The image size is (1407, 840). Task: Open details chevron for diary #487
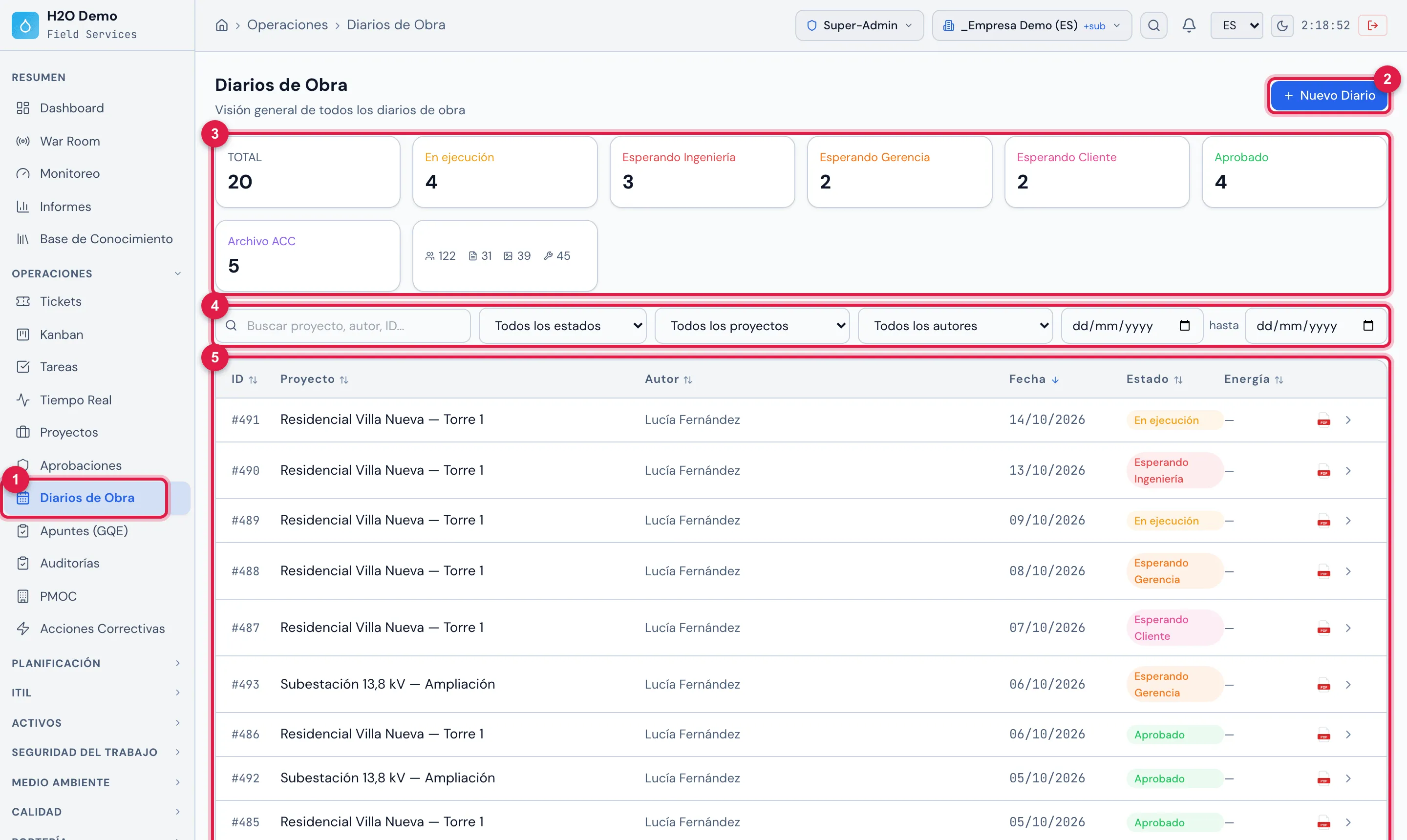[1348, 628]
